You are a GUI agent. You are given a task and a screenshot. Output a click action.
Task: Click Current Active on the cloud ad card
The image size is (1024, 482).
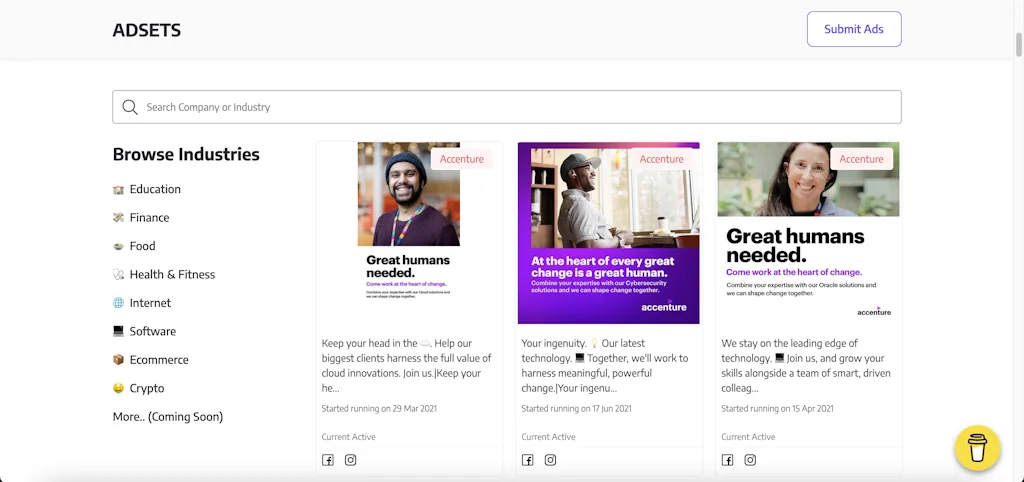point(348,437)
